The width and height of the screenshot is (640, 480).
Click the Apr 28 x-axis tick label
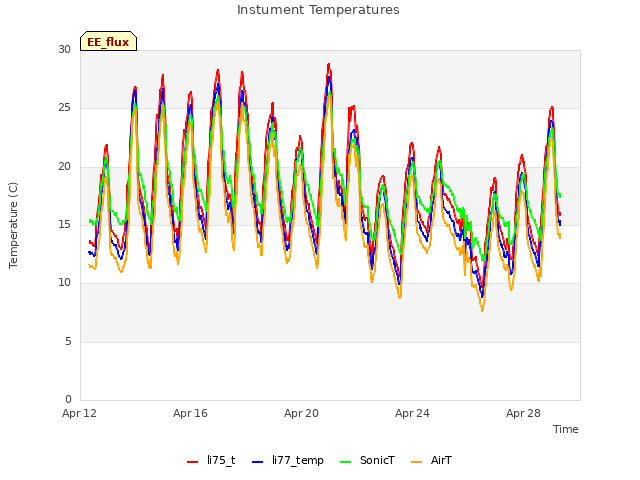(x=523, y=413)
